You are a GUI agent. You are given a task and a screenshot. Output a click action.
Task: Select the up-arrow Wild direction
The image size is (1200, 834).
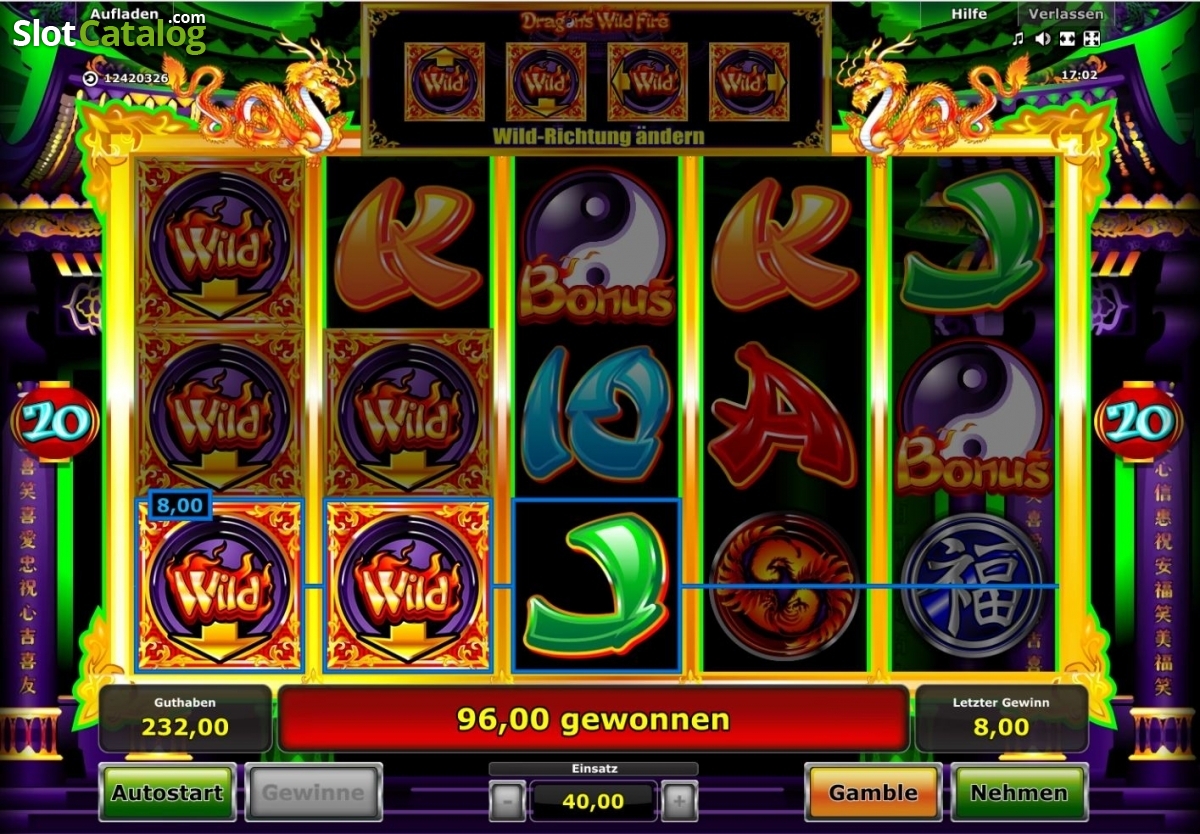[445, 81]
